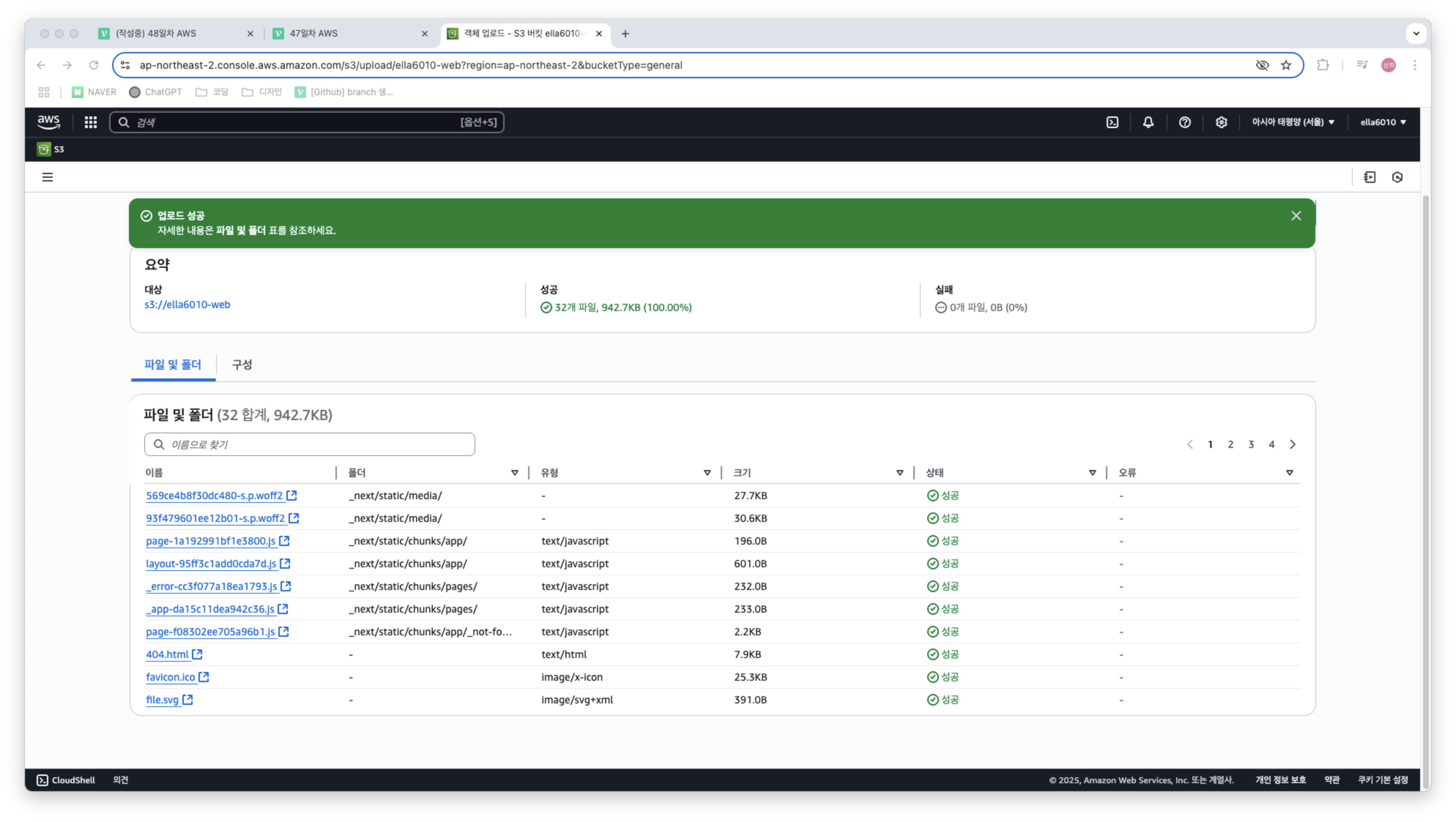Open external link icon for favicon.ico
This screenshot has width=1456, height=822.
pyautogui.click(x=204, y=677)
